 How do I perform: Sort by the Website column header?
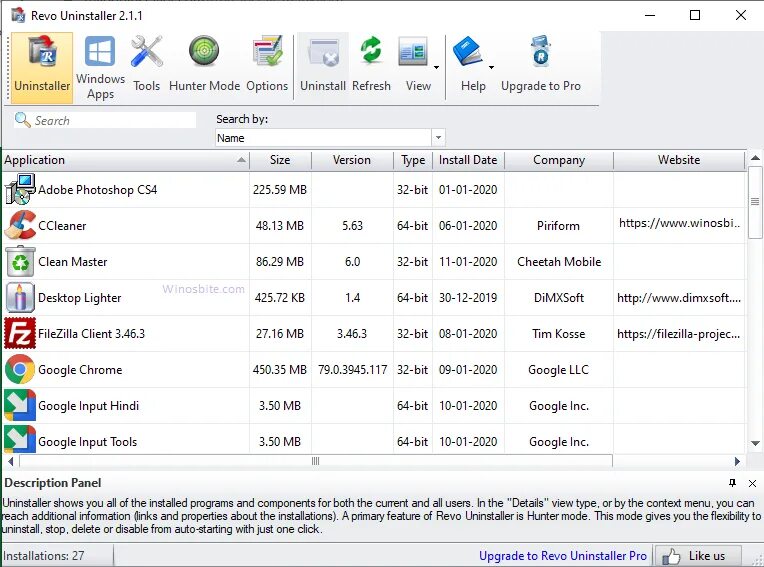point(679,160)
